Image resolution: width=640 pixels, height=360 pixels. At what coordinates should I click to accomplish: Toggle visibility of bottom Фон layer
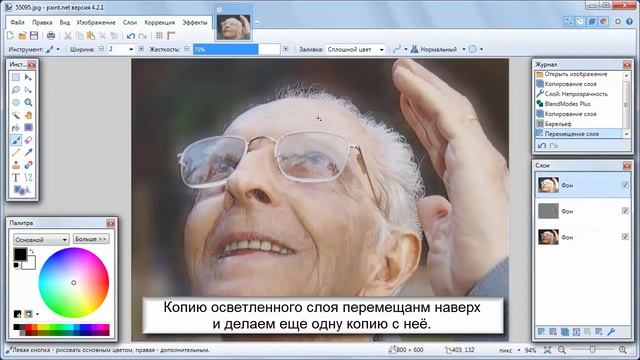tap(625, 236)
